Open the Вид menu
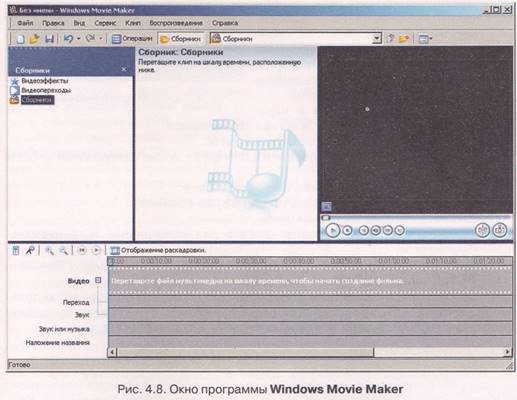The width and height of the screenshot is (517, 400). [79, 23]
